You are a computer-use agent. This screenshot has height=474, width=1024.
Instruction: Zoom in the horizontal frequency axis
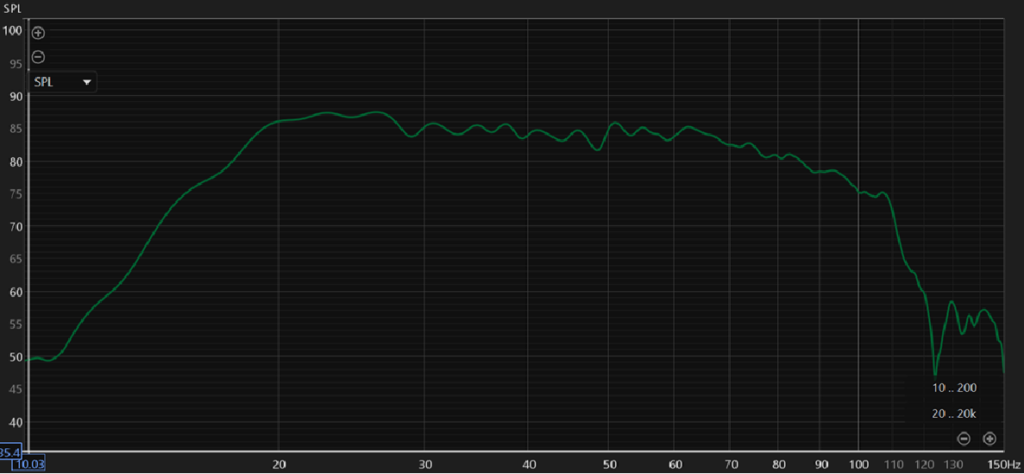tap(989, 438)
